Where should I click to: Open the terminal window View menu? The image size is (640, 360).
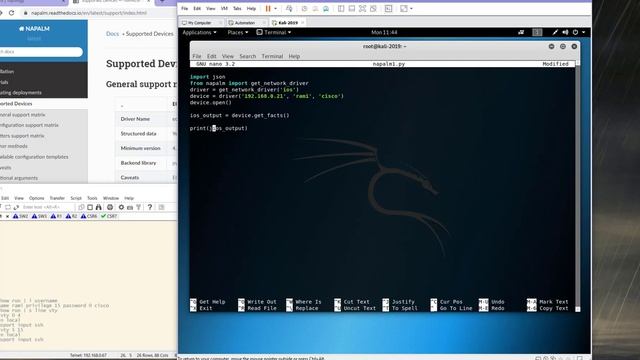coord(228,56)
